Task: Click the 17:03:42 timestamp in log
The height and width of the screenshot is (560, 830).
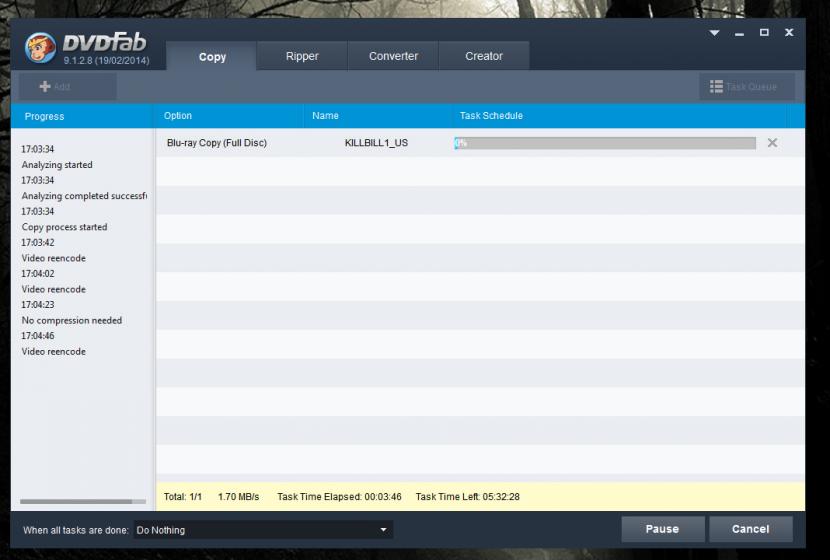Action: click(38, 242)
